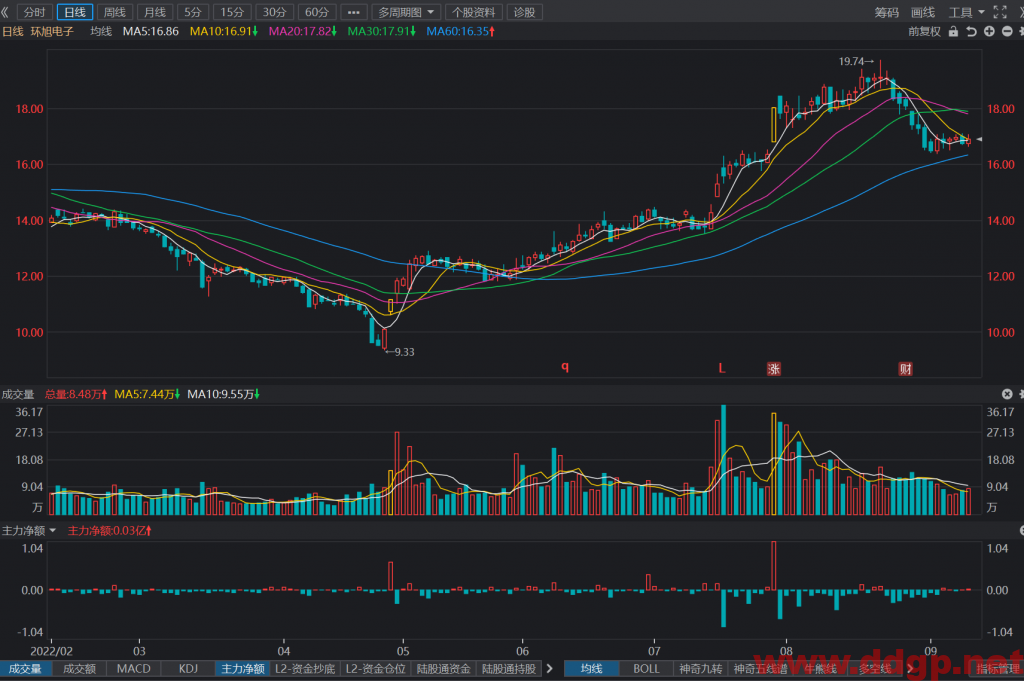Zoom in the chart with the plus icon
This screenshot has height=681, width=1024.
pyautogui.click(x=989, y=31)
